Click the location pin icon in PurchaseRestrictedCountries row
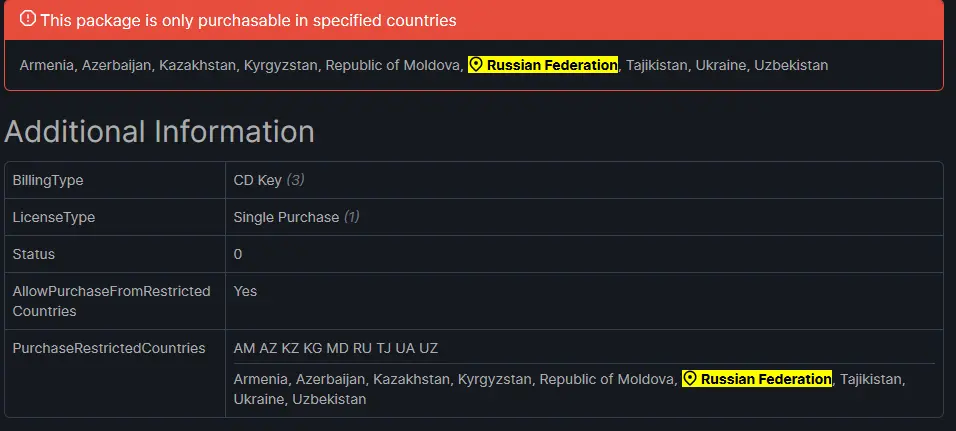 click(x=690, y=379)
